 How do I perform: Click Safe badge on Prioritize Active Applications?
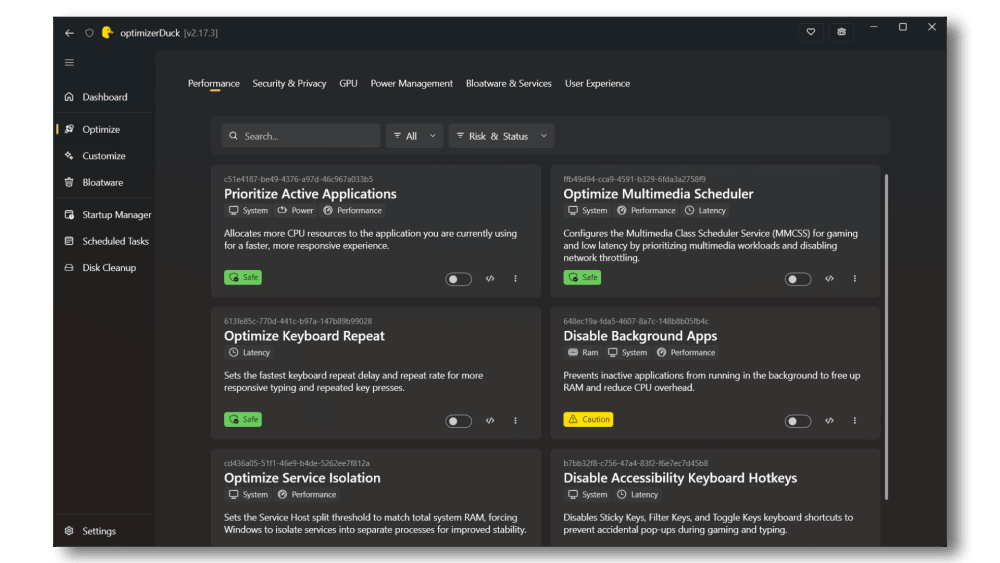pyautogui.click(x=243, y=277)
